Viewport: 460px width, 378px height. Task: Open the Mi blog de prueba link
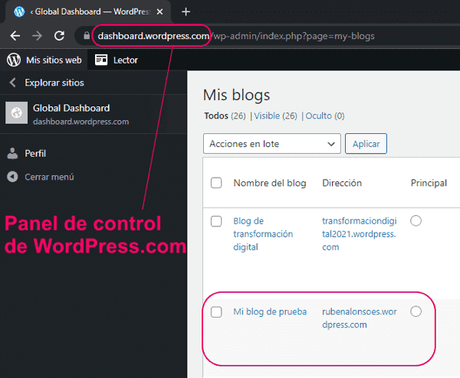tap(270, 312)
